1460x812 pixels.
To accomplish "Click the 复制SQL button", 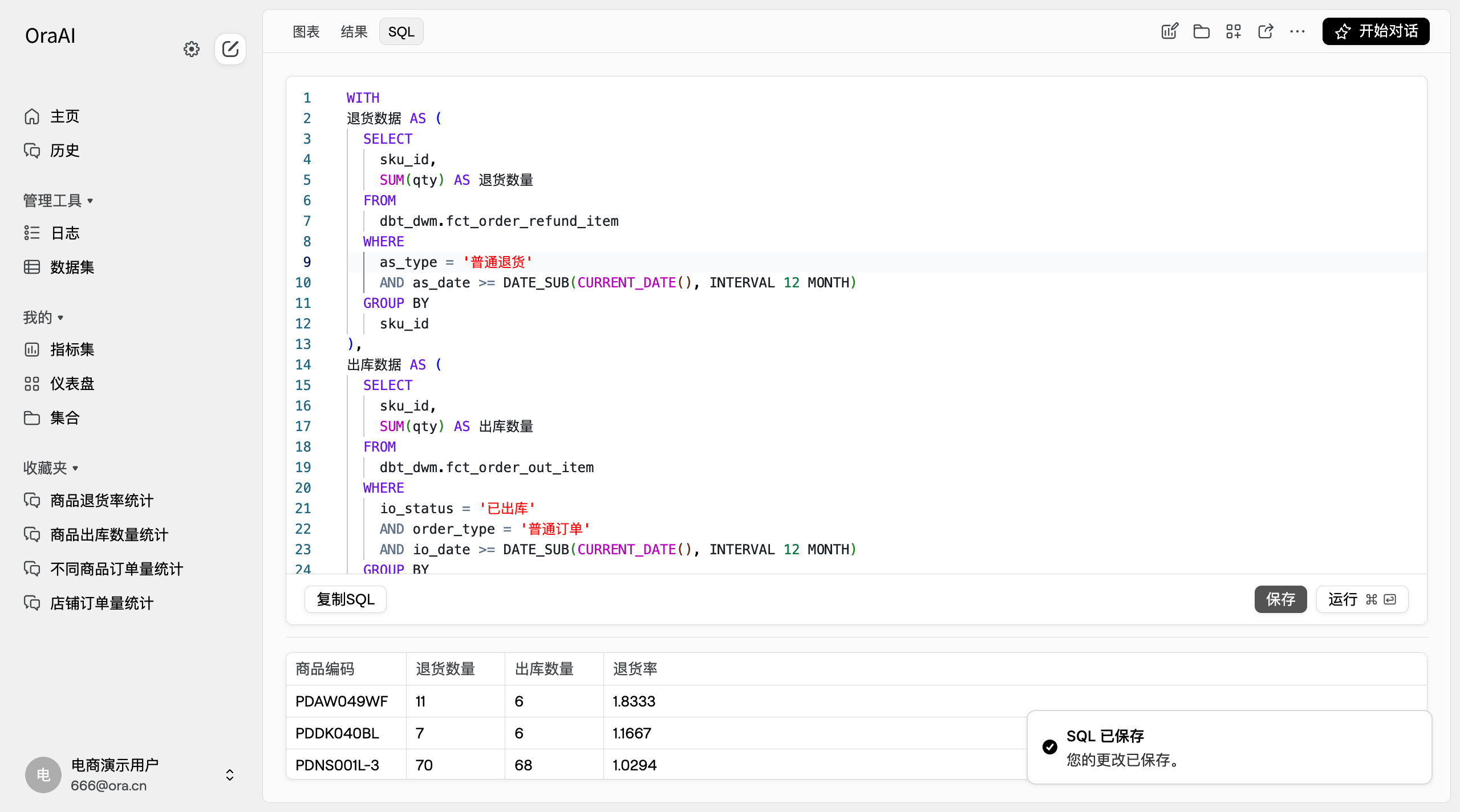I will coord(345,599).
